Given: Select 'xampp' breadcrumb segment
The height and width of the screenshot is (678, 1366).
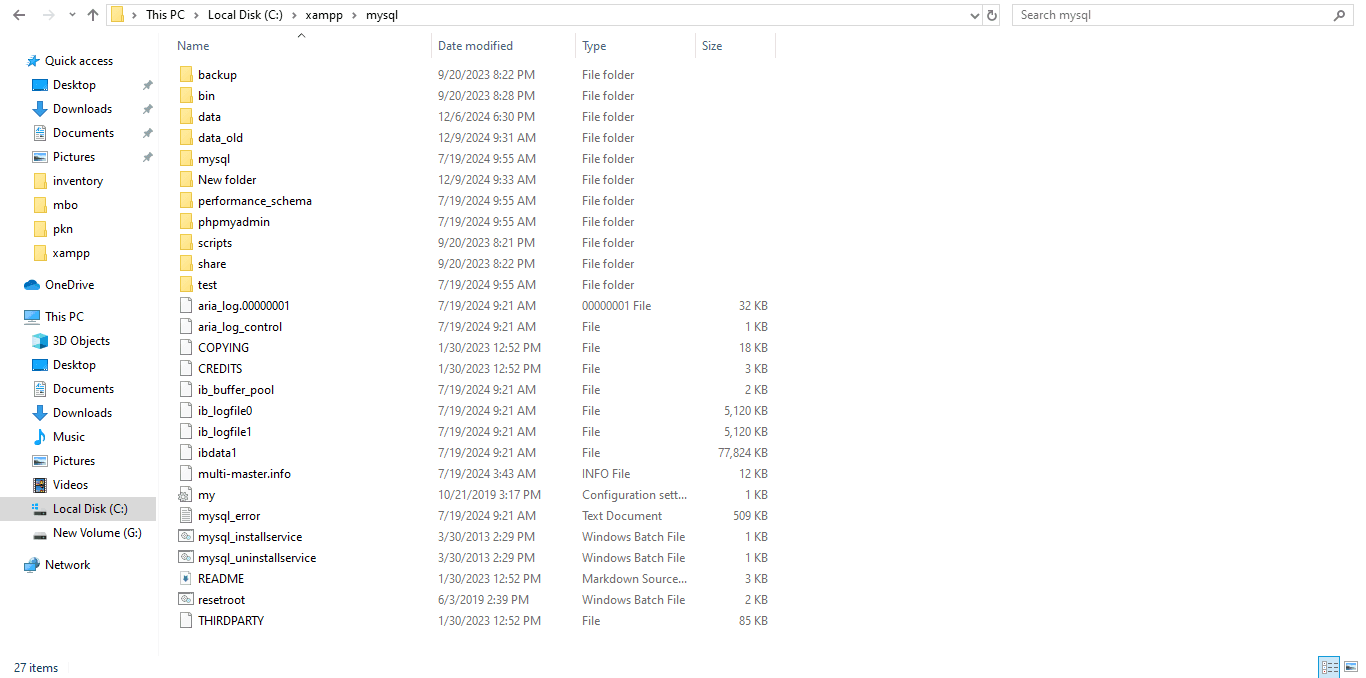Looking at the screenshot, I should pos(324,15).
